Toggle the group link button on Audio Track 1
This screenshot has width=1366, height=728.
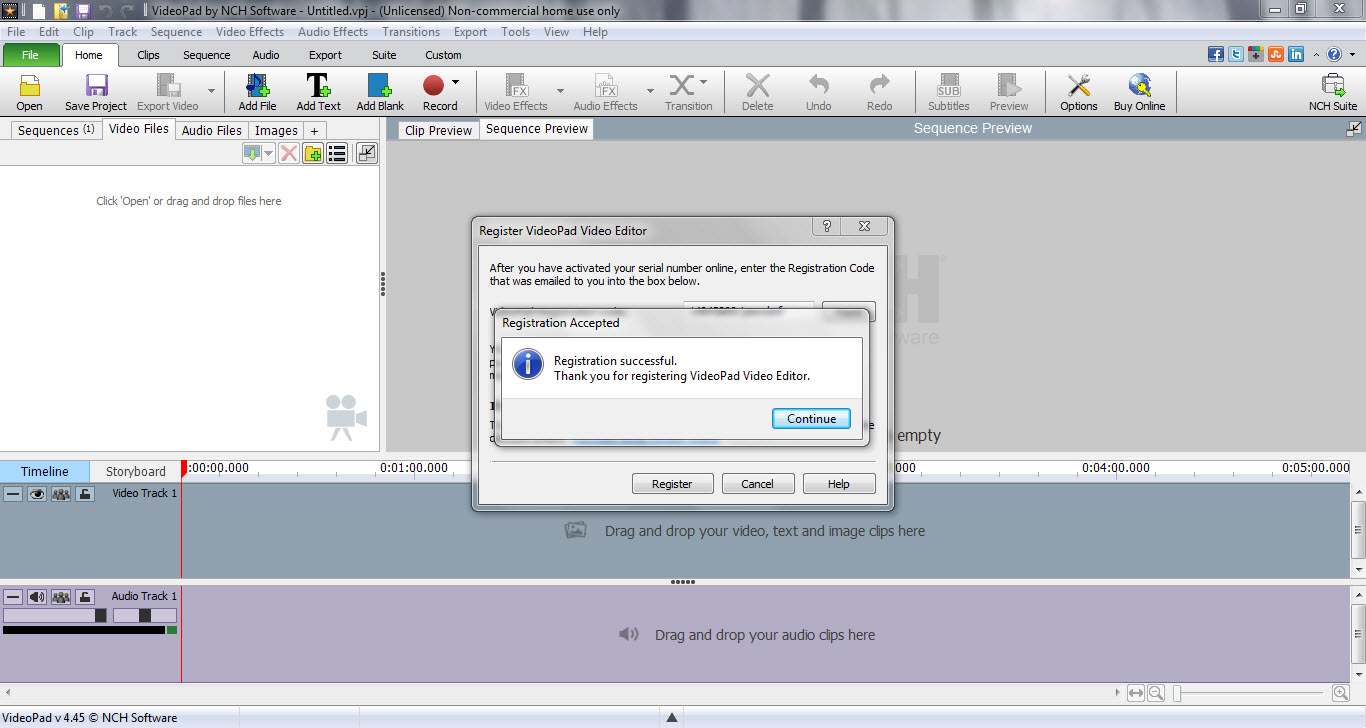pyautogui.click(x=61, y=597)
